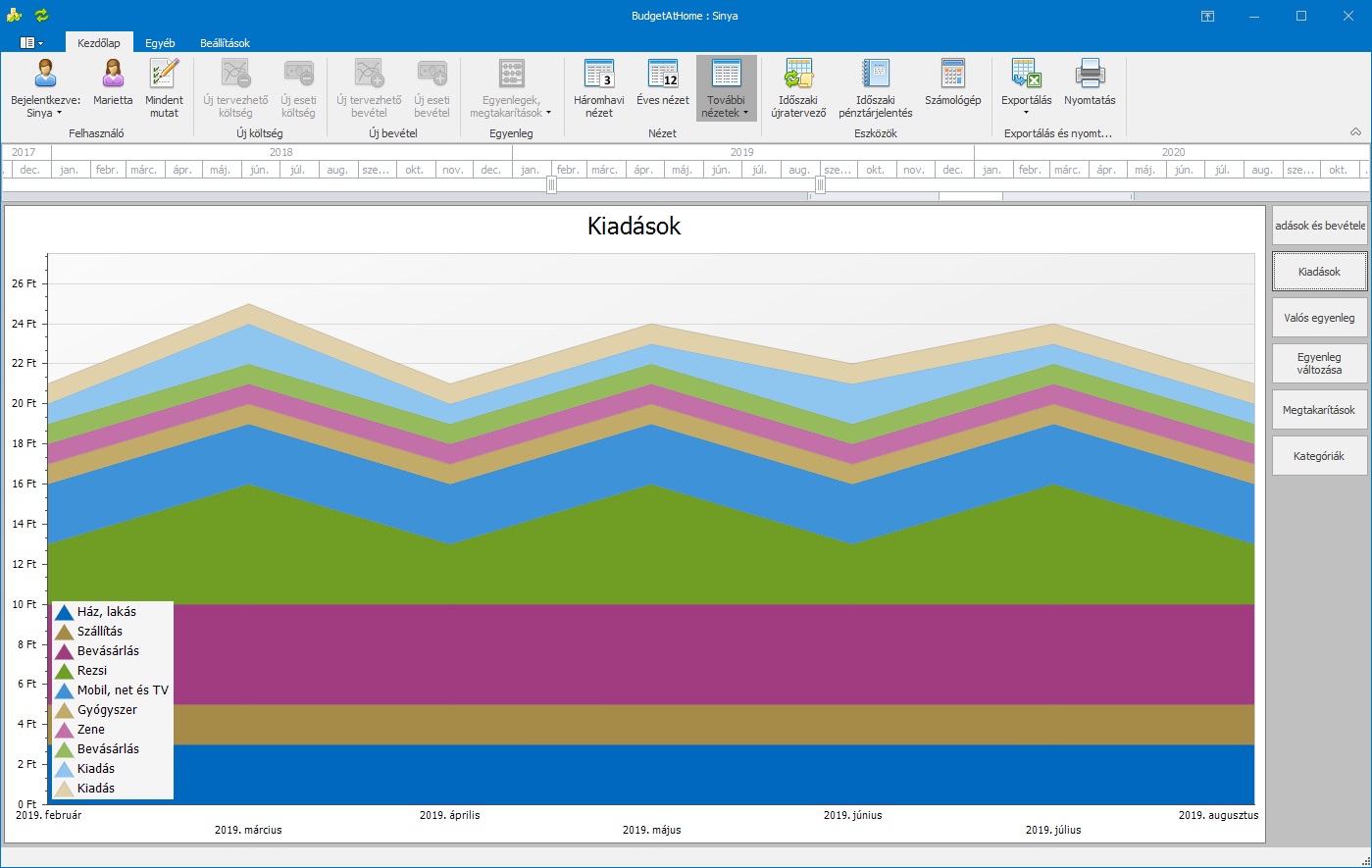
Task: Collapse the ribbon with chevron arrow
Action: (1355, 131)
